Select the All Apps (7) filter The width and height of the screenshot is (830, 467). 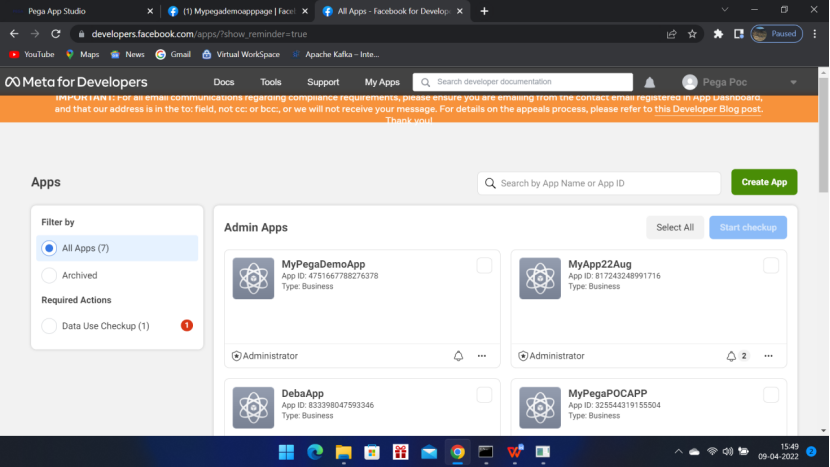pyautogui.click(x=117, y=248)
